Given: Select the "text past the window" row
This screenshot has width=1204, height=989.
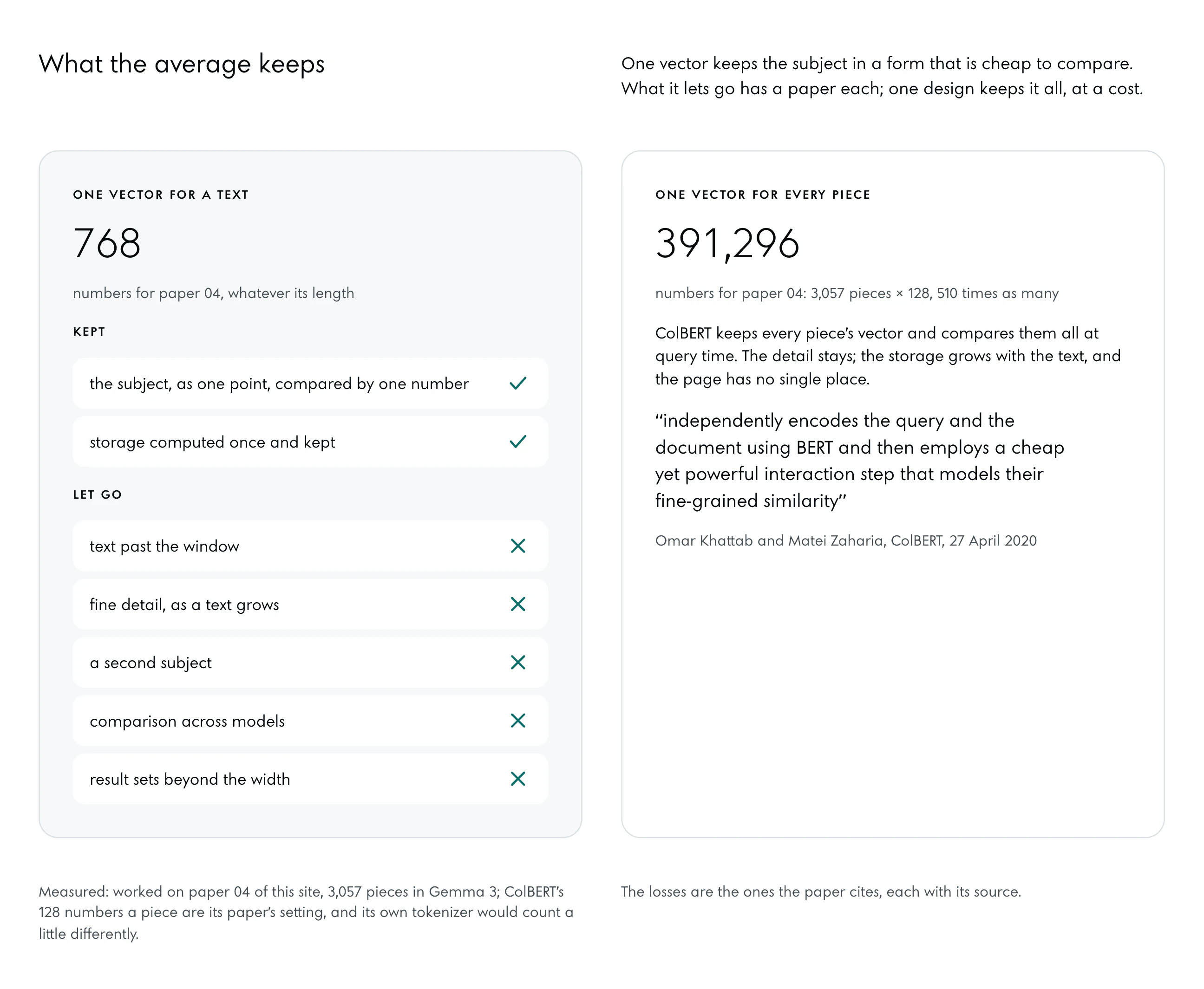Looking at the screenshot, I should coord(310,546).
